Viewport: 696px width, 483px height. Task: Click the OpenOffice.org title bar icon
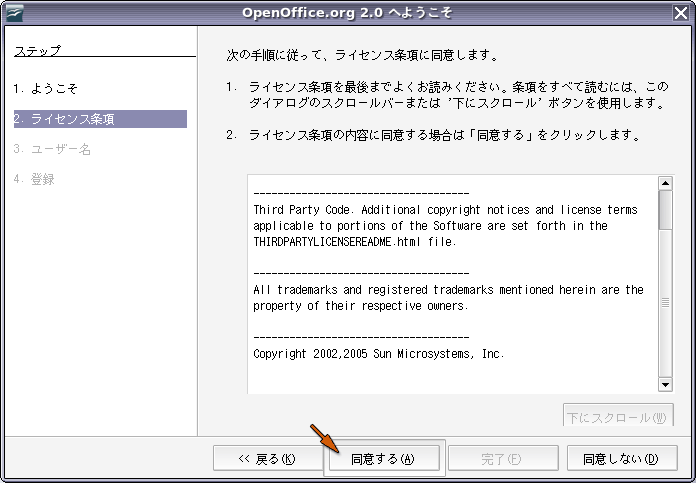click(x=14, y=13)
